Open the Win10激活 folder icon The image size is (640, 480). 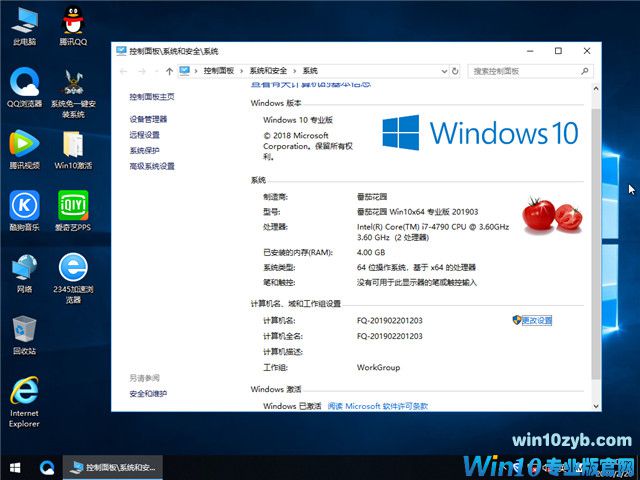[73, 149]
